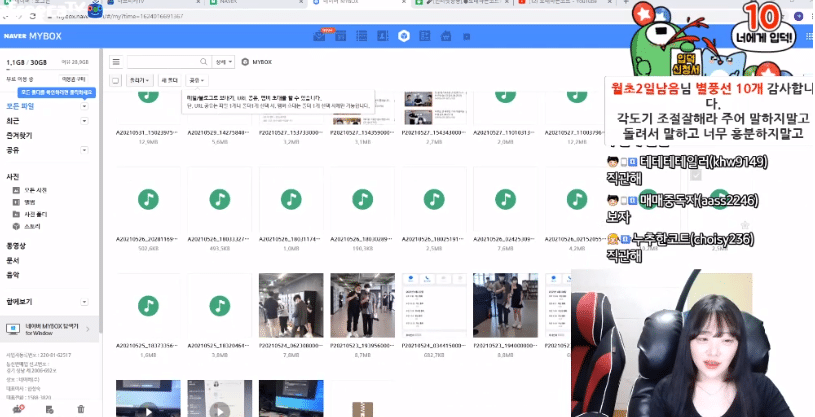Open 앨범 albums in sidebar
Screen dimensions: 815x417
tap(24, 202)
